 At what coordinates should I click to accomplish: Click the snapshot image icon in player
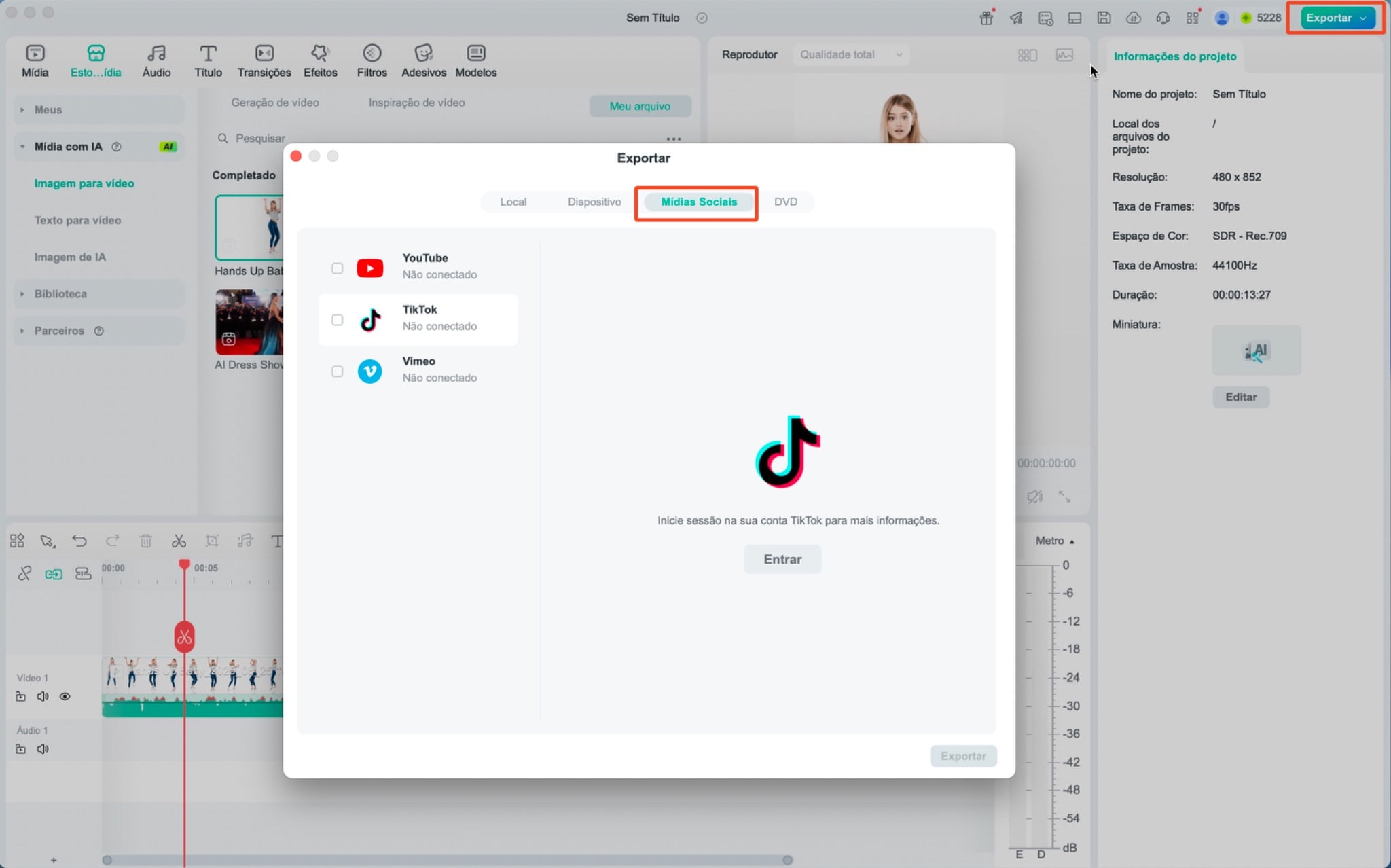coord(1064,54)
